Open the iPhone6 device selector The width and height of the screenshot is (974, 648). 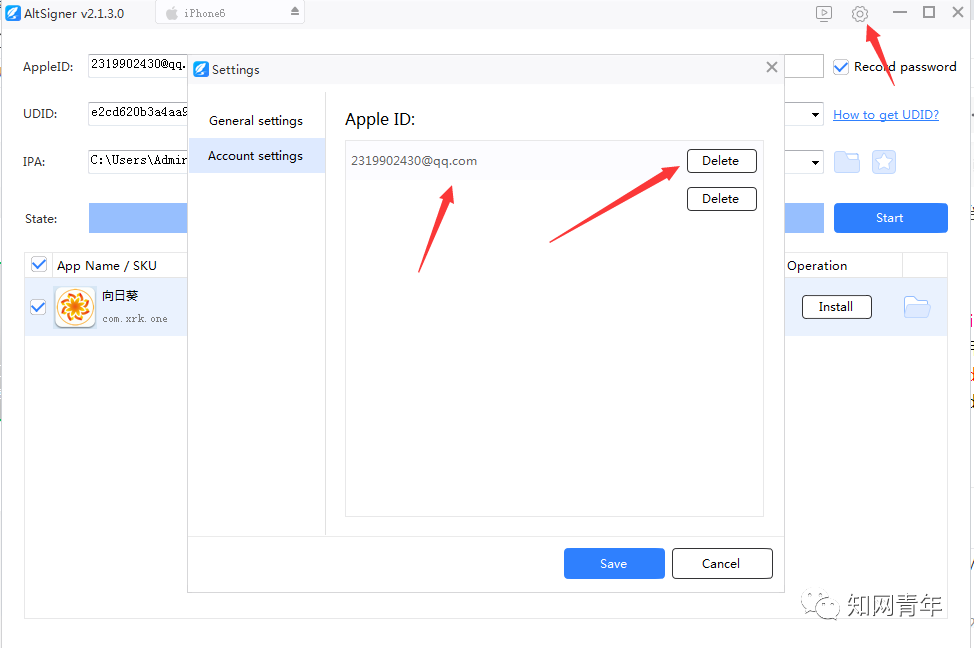click(x=230, y=12)
